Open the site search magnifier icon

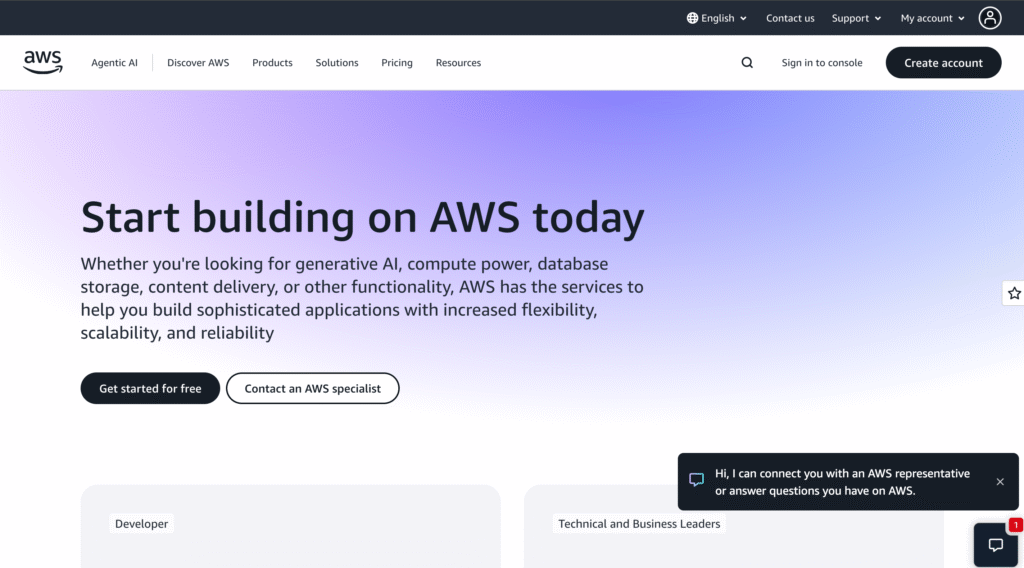pos(747,63)
